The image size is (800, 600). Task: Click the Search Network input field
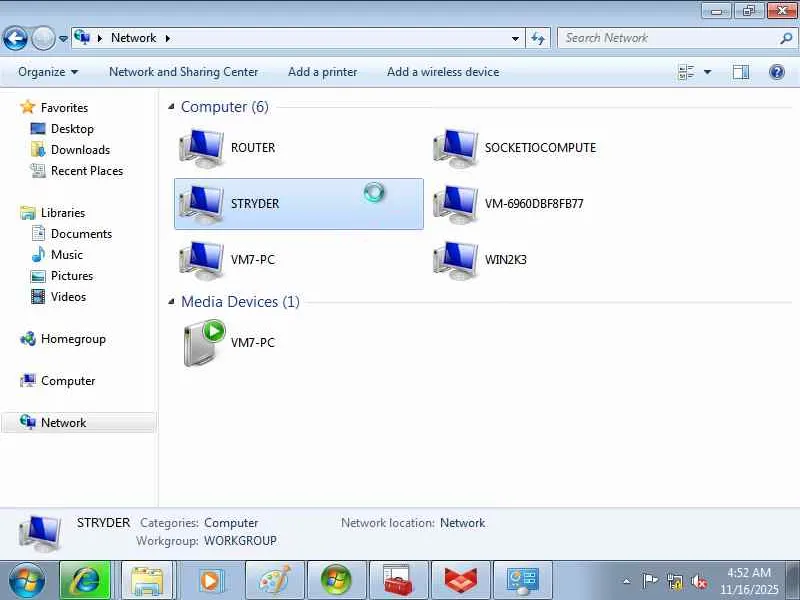click(668, 38)
